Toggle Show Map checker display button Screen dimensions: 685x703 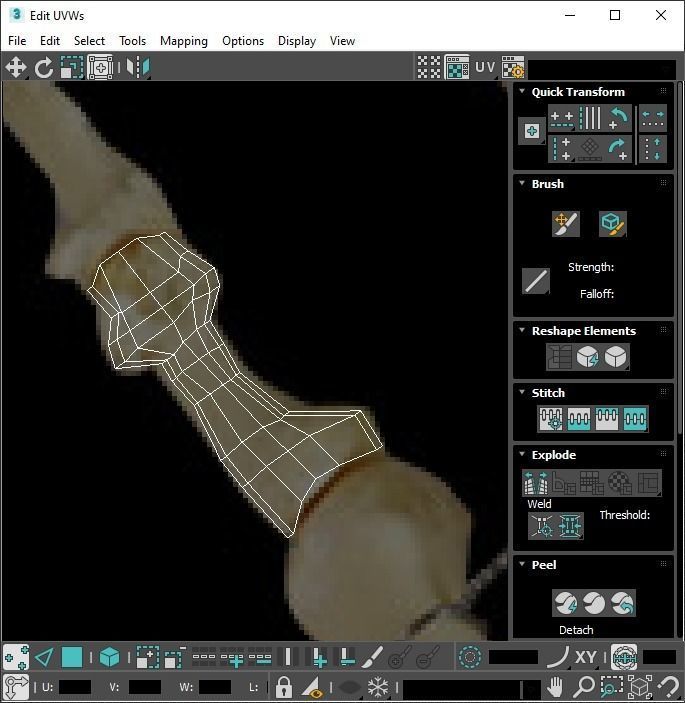click(457, 67)
